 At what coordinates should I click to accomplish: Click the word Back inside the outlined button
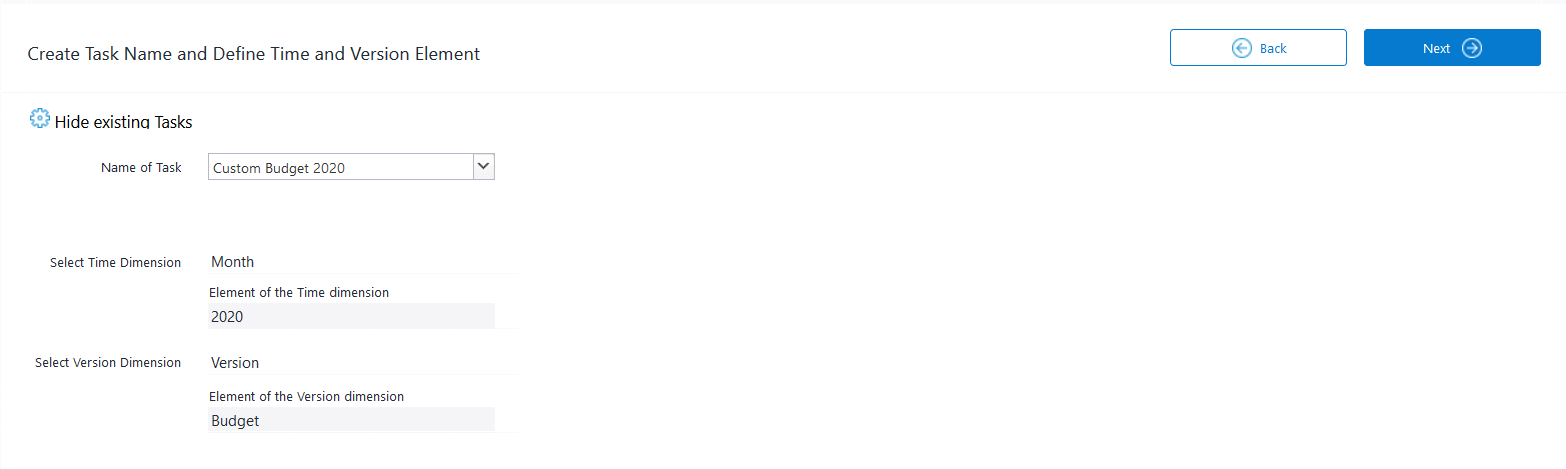1273,48
